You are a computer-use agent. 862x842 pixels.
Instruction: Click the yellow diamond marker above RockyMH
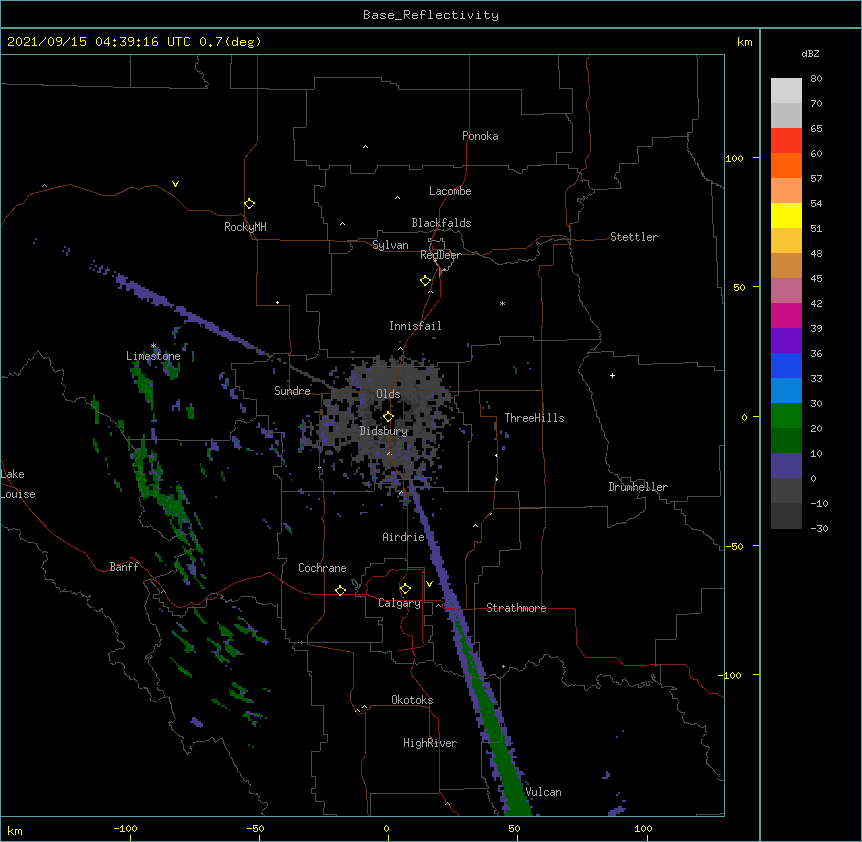(x=249, y=203)
